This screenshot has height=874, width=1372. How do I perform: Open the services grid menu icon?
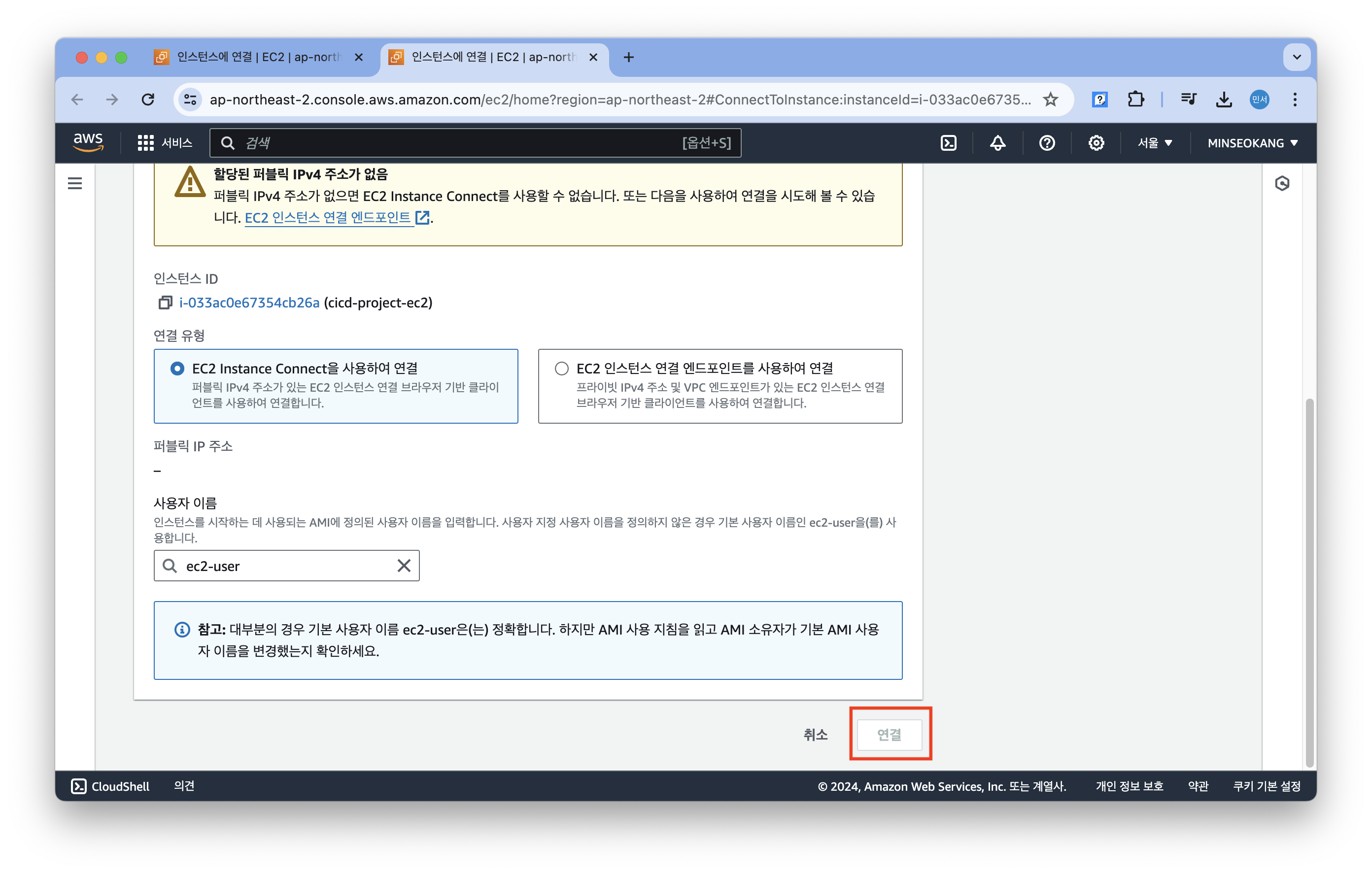pyautogui.click(x=145, y=143)
